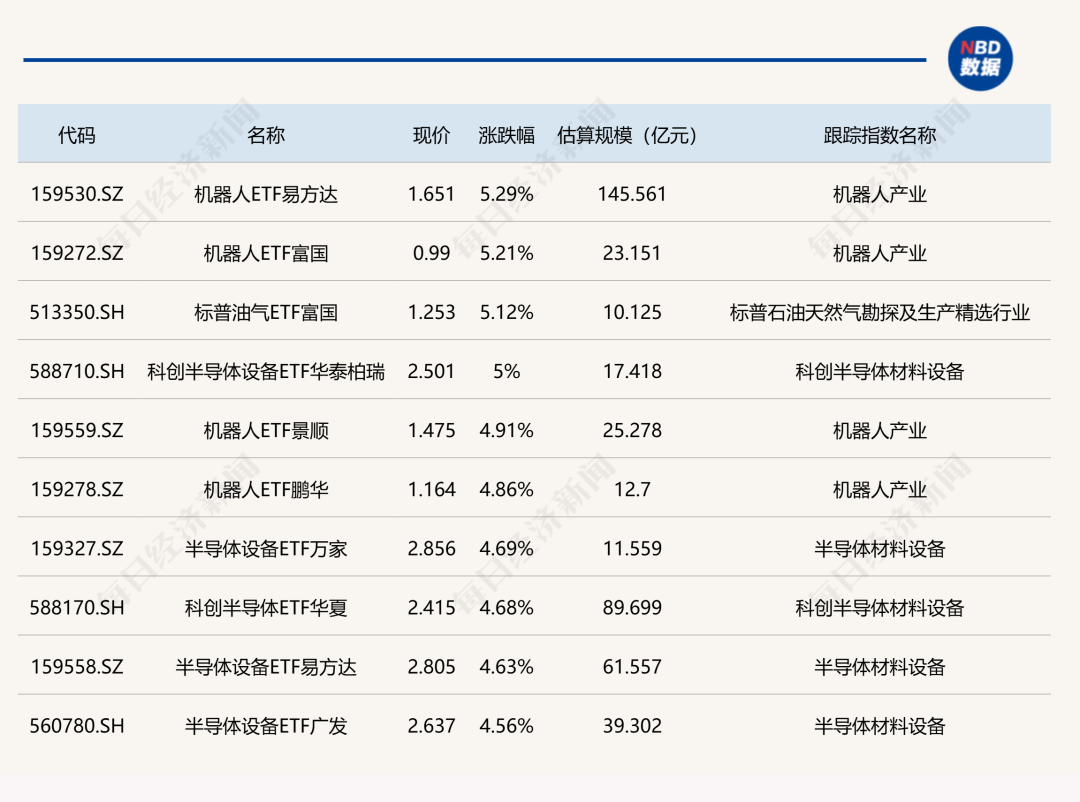The width and height of the screenshot is (1080, 802).
Task: Click scale value 12.7
Action: pos(632,490)
